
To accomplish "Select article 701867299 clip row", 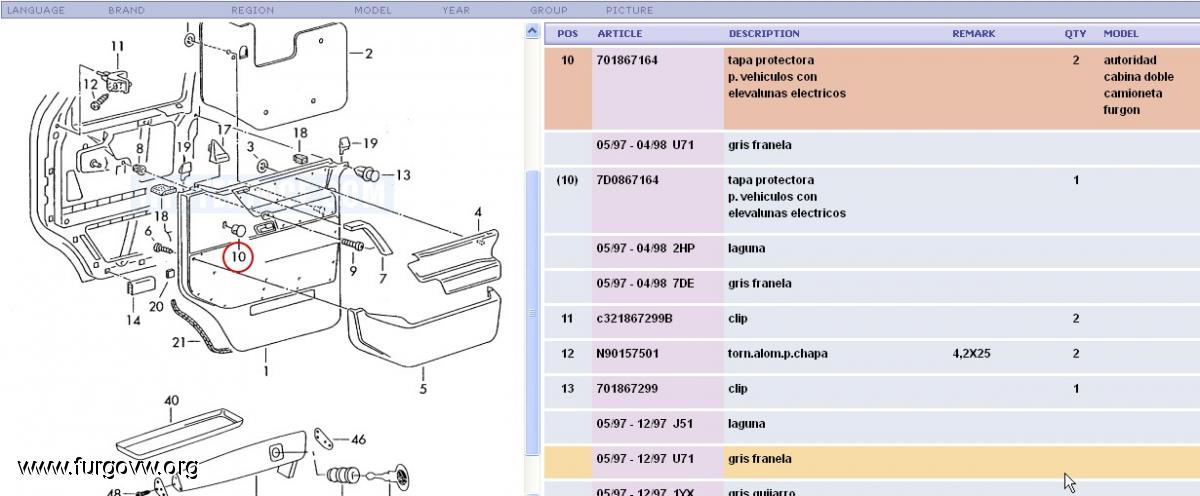I will [871, 388].
